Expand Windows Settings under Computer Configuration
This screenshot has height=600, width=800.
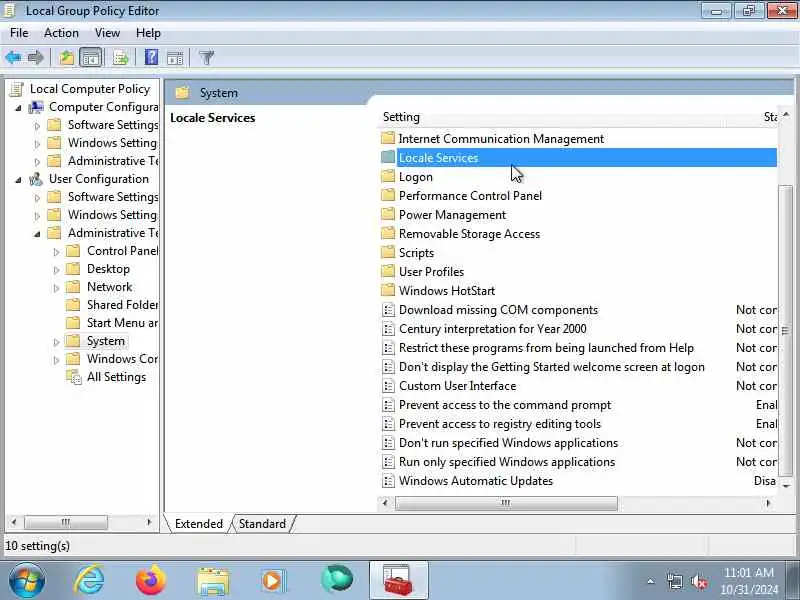coord(37,144)
